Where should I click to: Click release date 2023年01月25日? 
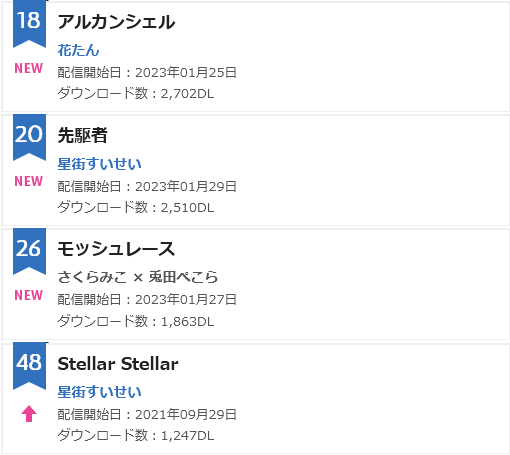(x=186, y=72)
